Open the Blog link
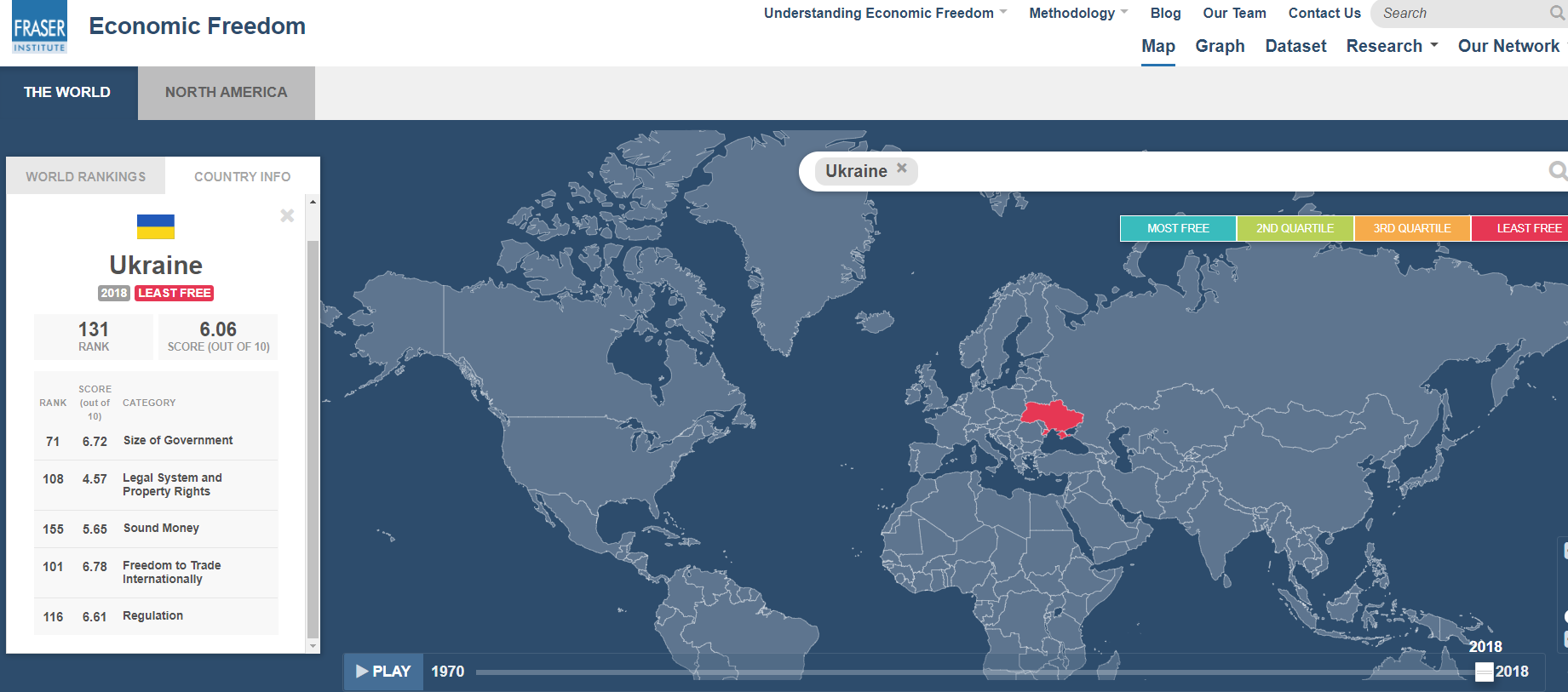1568x692 pixels. [1165, 13]
